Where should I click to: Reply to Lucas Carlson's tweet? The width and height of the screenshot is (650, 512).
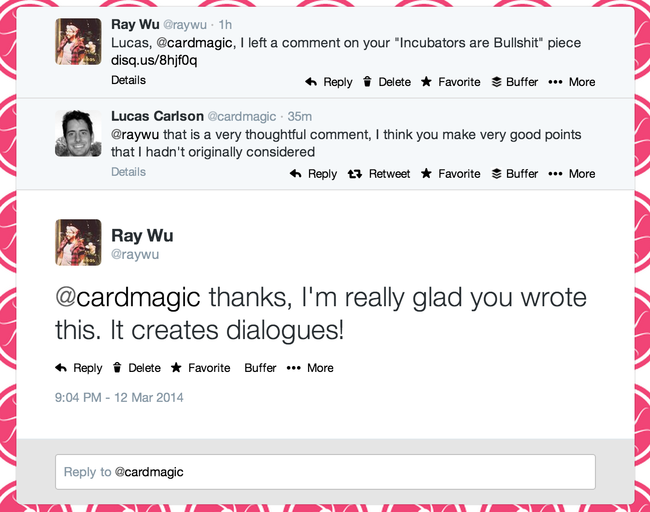click(x=313, y=174)
